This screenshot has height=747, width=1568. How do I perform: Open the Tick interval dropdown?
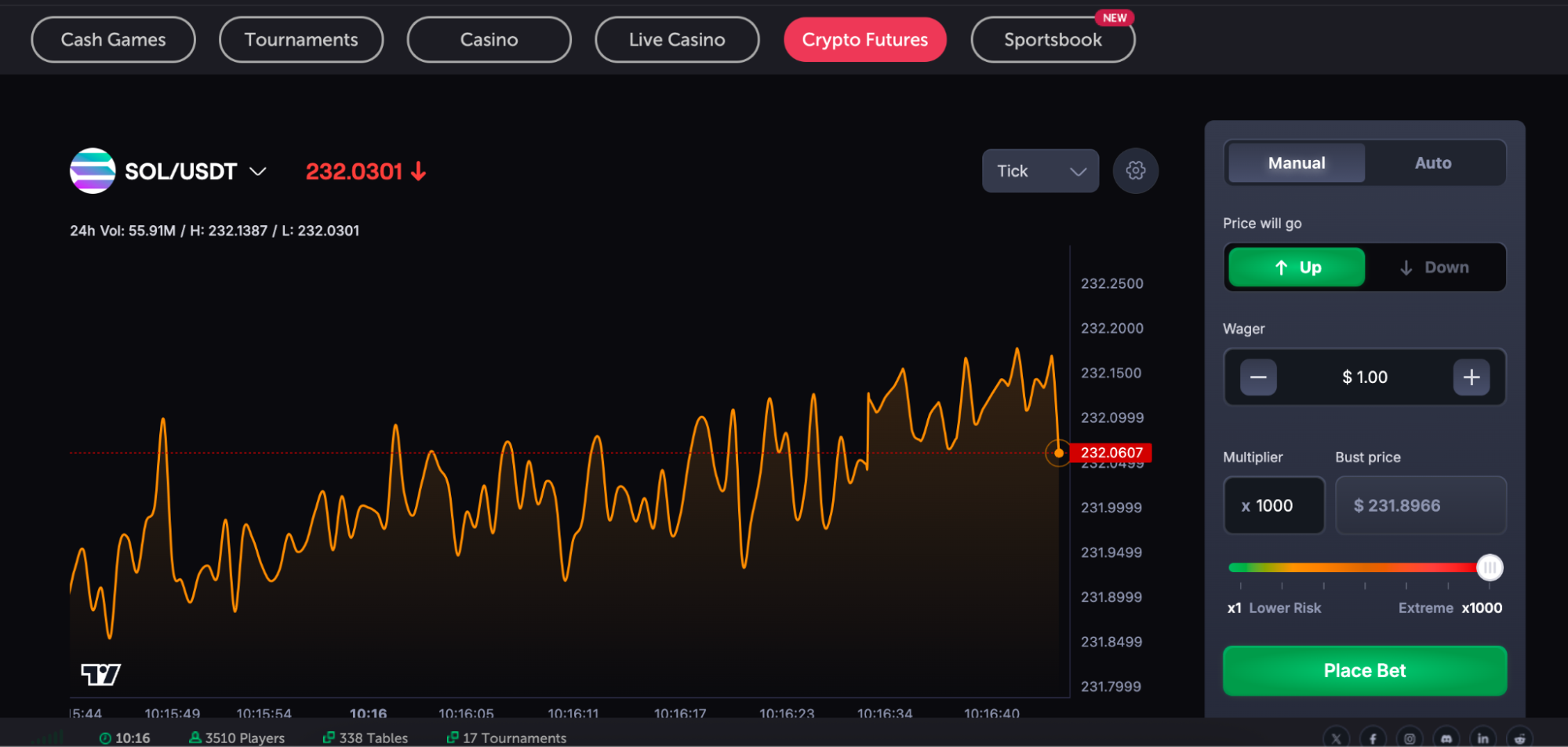point(1040,171)
